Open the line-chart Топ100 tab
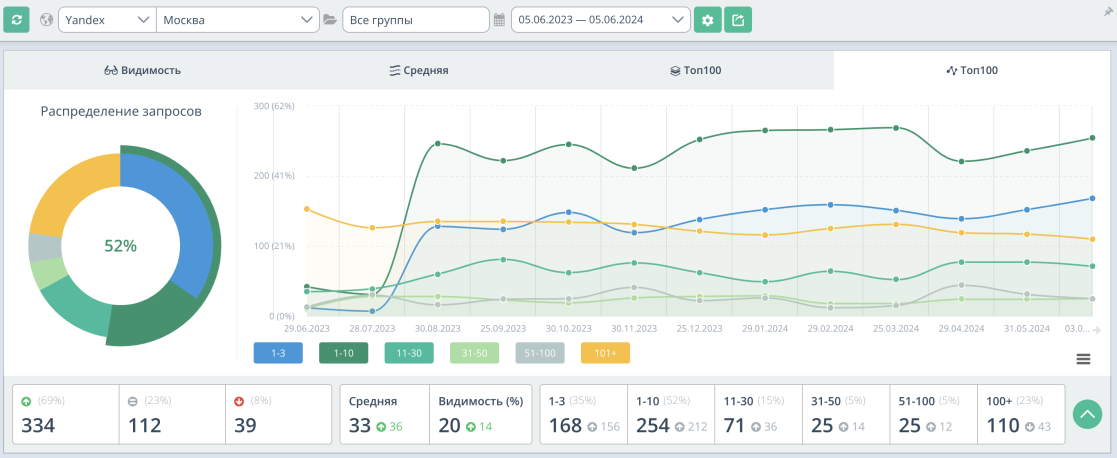Image resolution: width=1117 pixels, height=458 pixels. coord(972,71)
